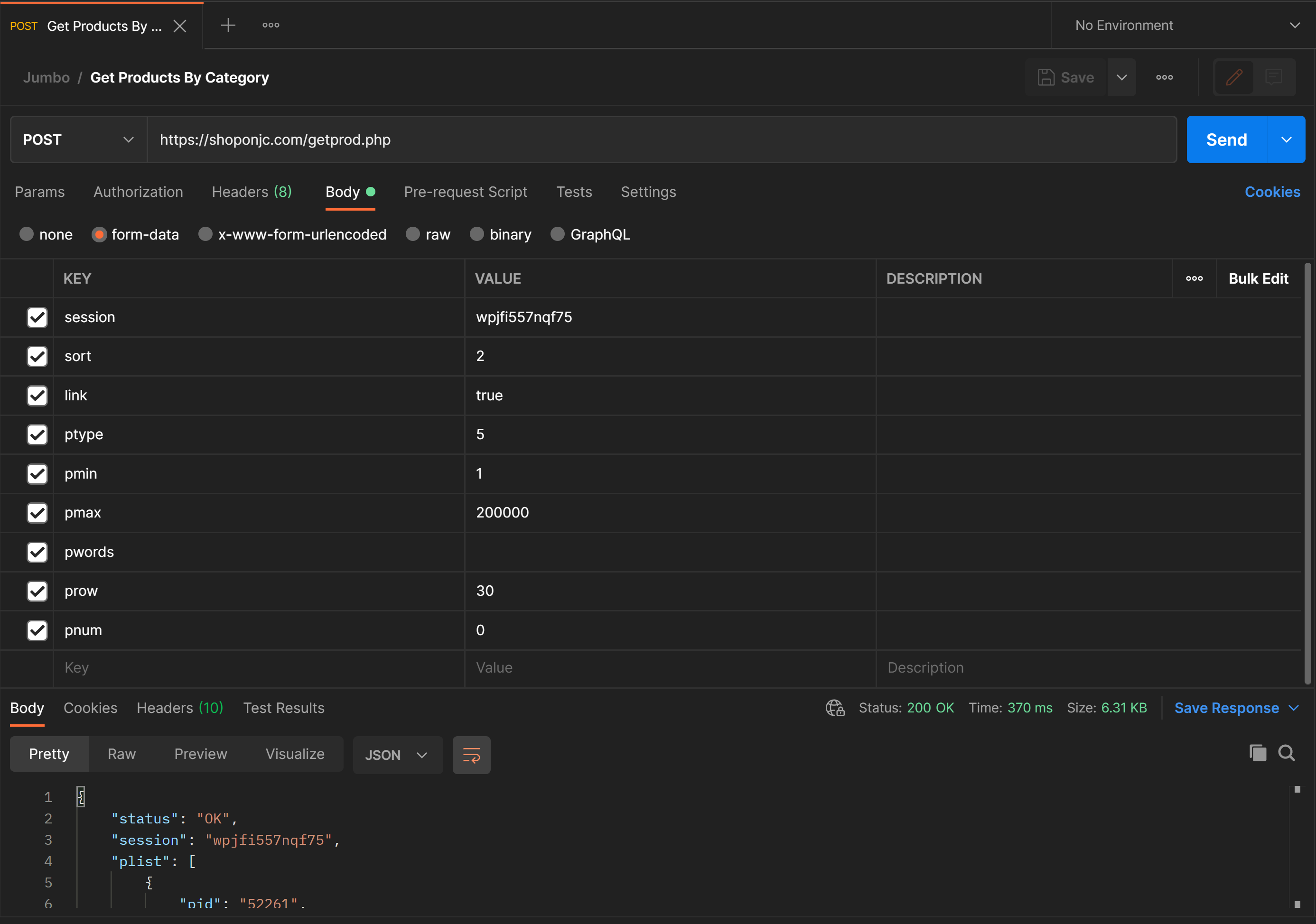This screenshot has width=1316, height=924.
Task: Uncheck the sort parameter
Action: click(x=37, y=356)
